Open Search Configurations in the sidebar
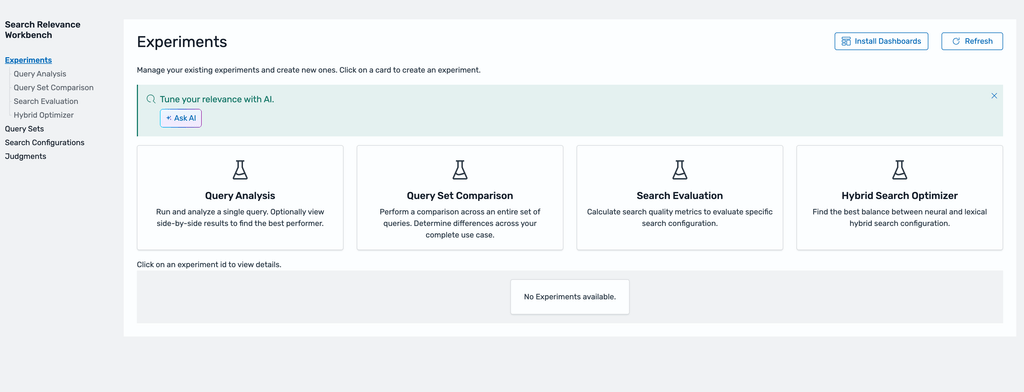 click(x=44, y=142)
